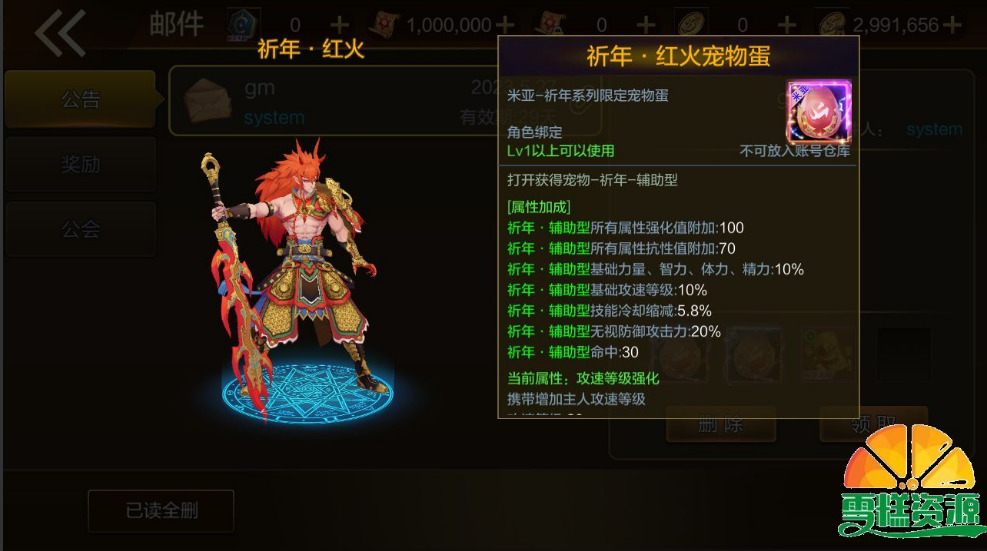Click the 删除 mail button
The height and width of the screenshot is (551, 987).
[x=721, y=426]
